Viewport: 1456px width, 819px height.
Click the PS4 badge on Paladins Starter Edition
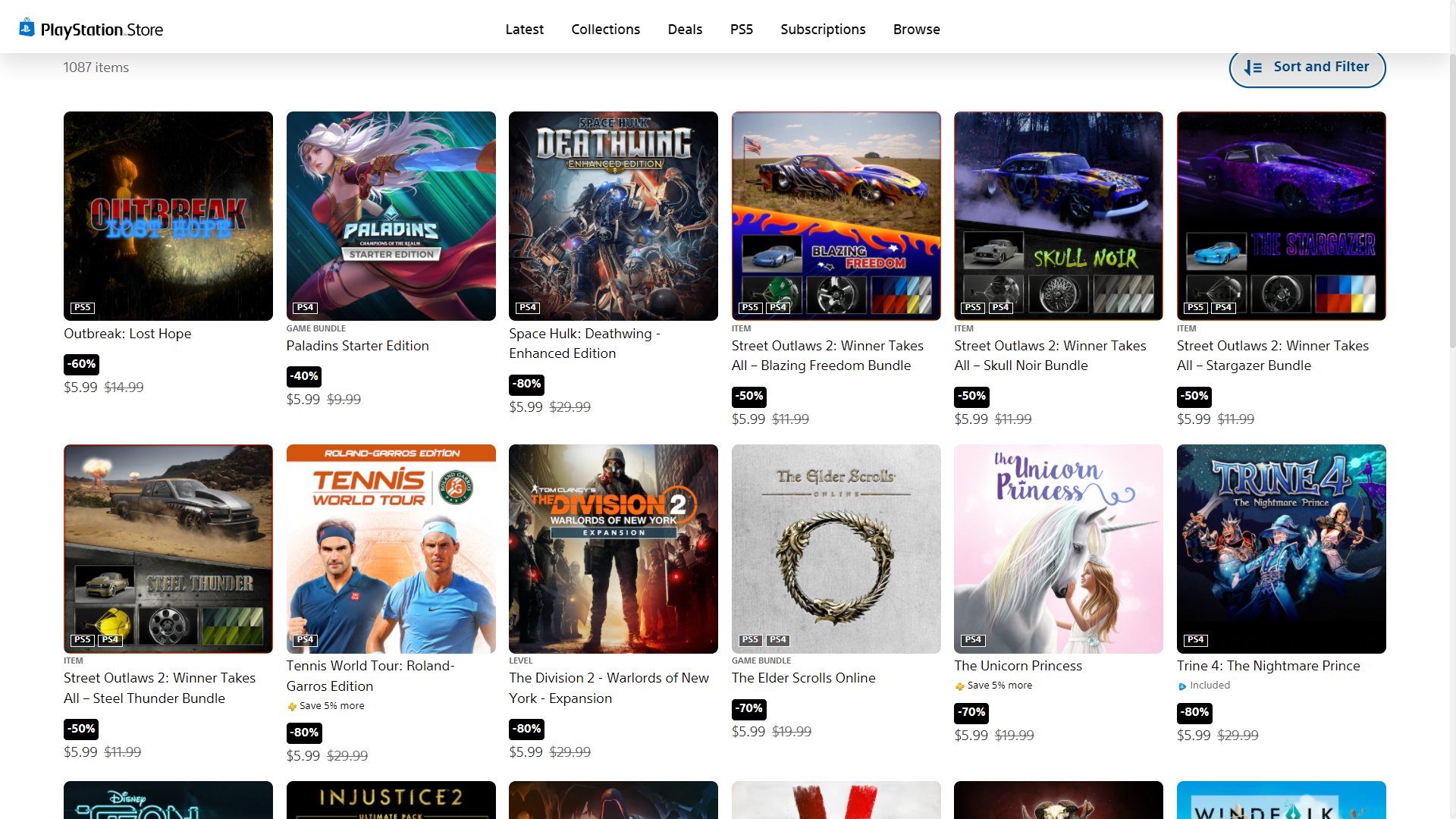305,308
